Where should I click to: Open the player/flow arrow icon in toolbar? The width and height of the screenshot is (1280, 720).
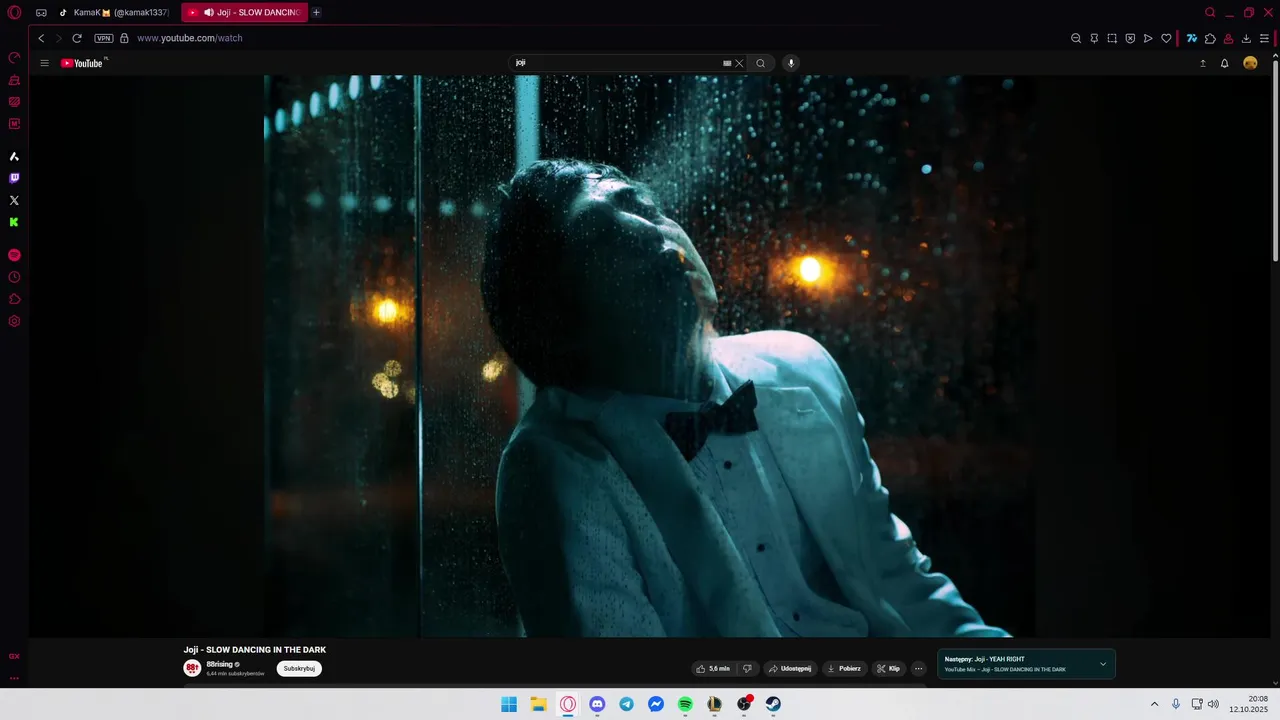1148,38
